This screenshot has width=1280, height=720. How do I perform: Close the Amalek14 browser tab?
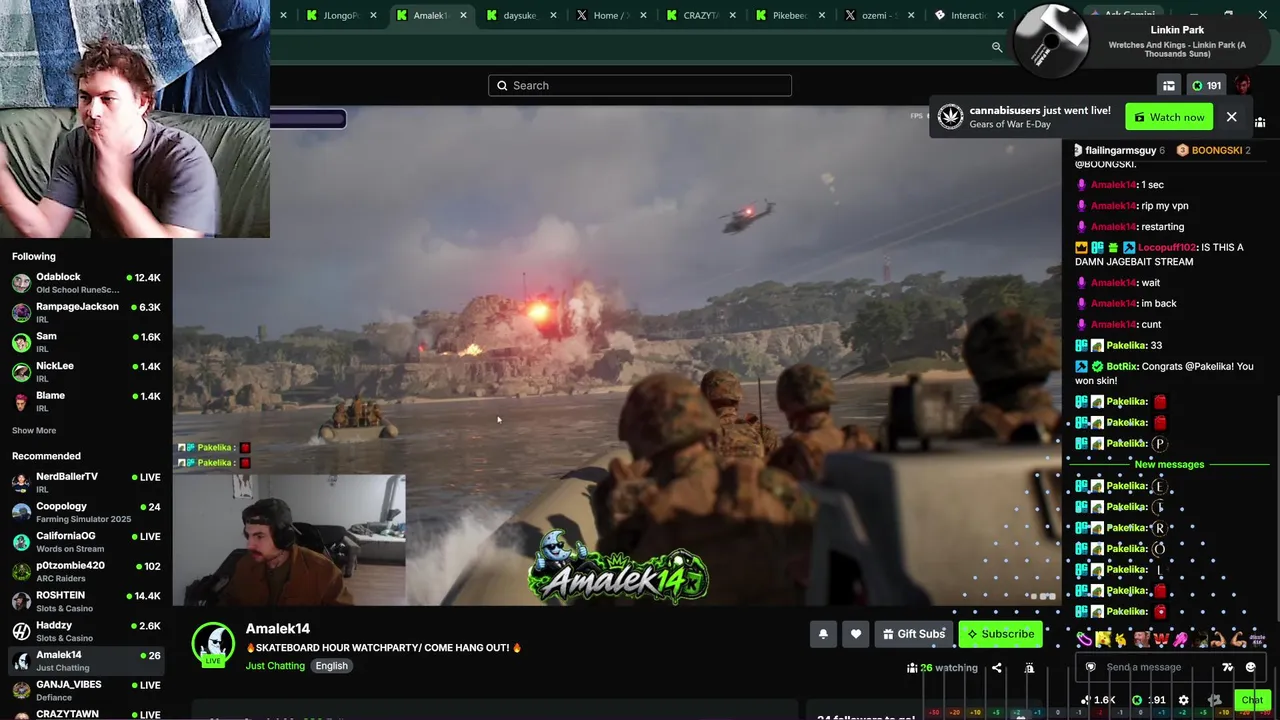[x=463, y=15]
